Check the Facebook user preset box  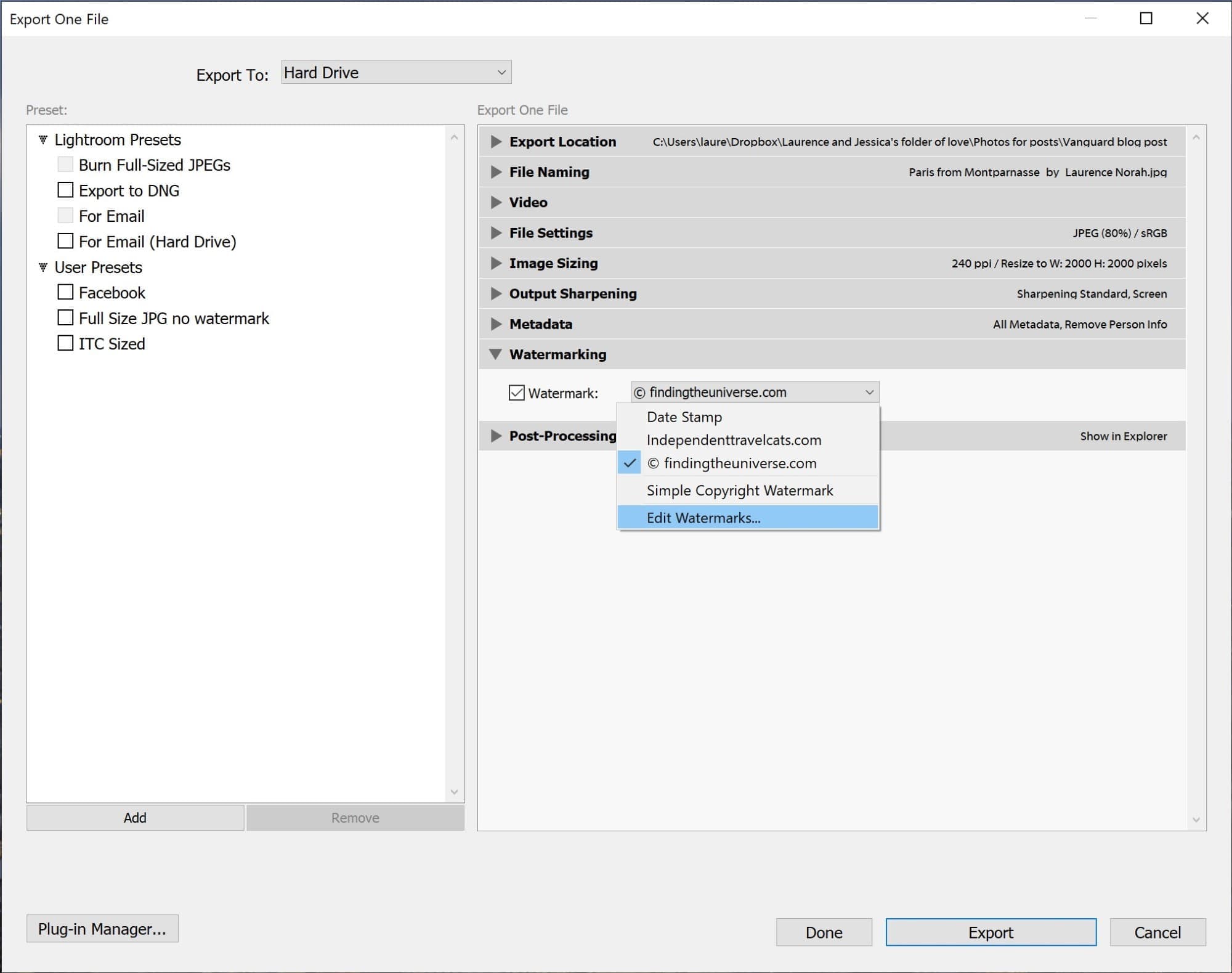tap(65, 292)
